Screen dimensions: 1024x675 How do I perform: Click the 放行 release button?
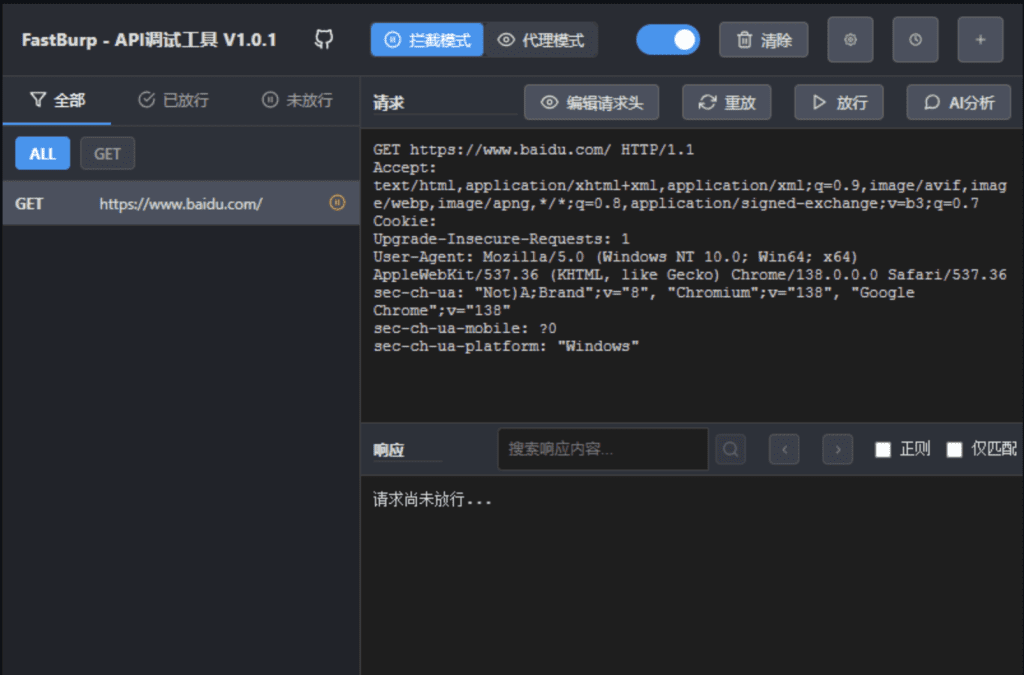pos(839,102)
